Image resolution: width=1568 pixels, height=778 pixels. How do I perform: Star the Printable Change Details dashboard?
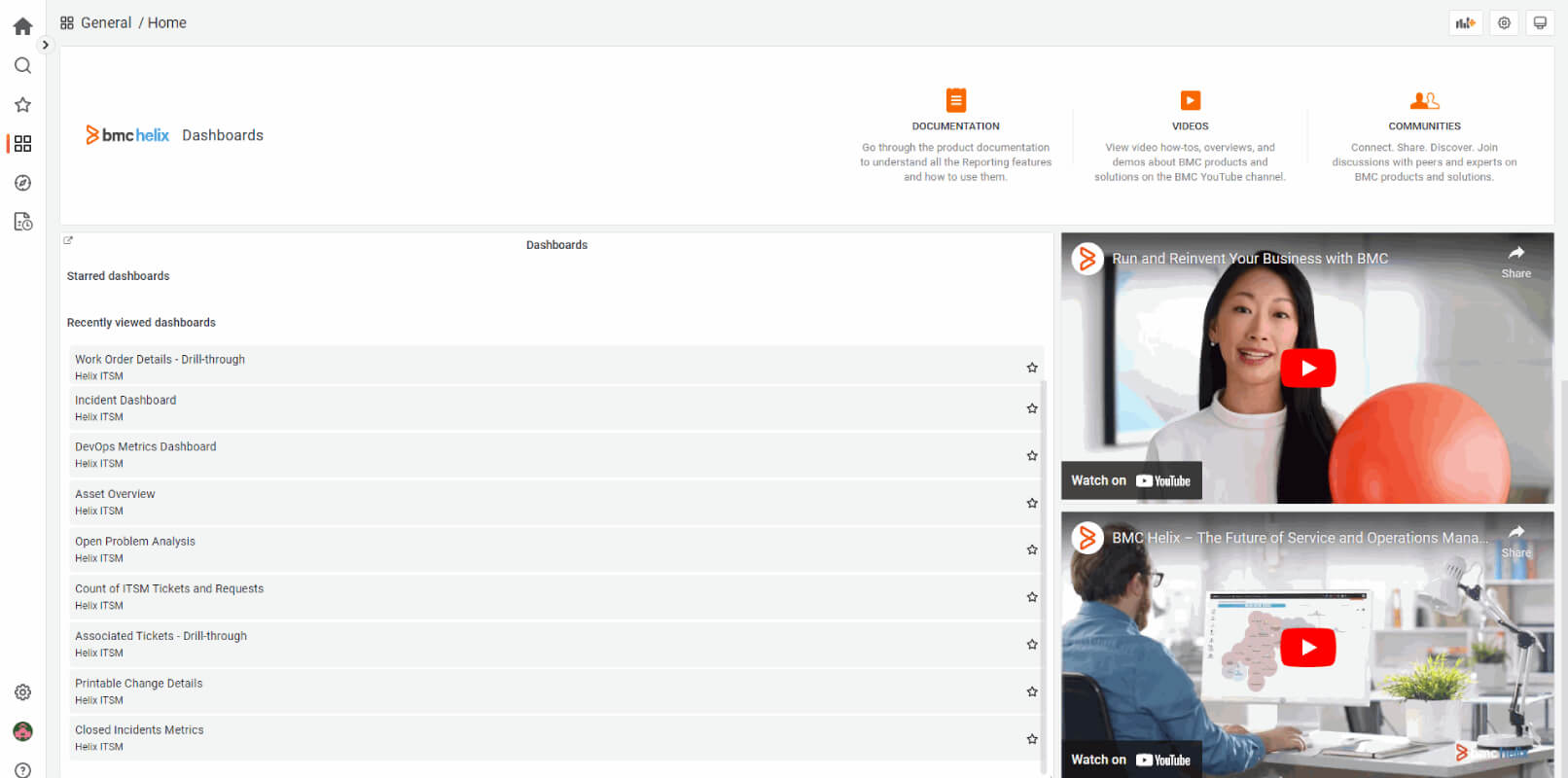click(1032, 691)
